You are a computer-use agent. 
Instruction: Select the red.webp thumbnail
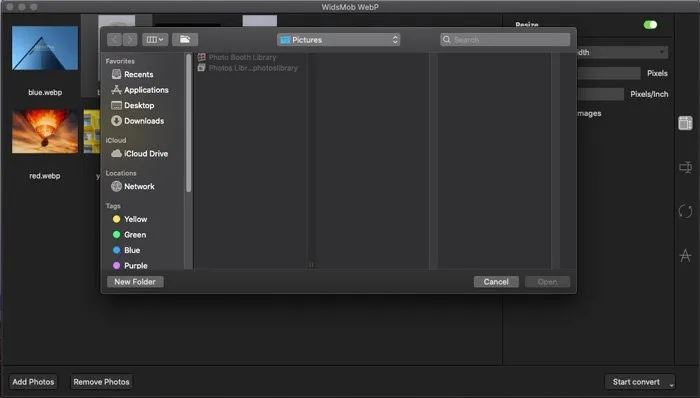pos(45,132)
